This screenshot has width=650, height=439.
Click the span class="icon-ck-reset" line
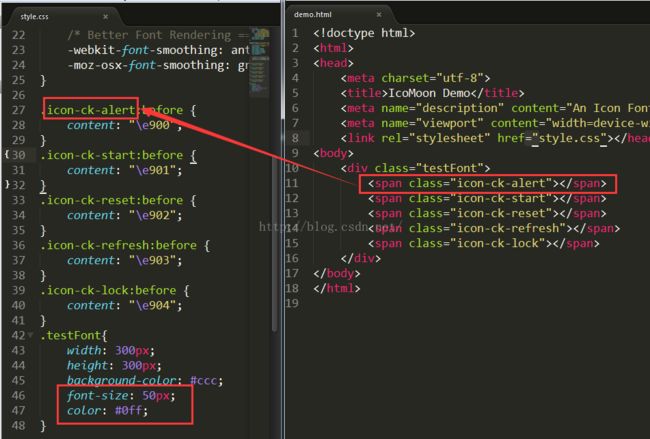pos(487,213)
